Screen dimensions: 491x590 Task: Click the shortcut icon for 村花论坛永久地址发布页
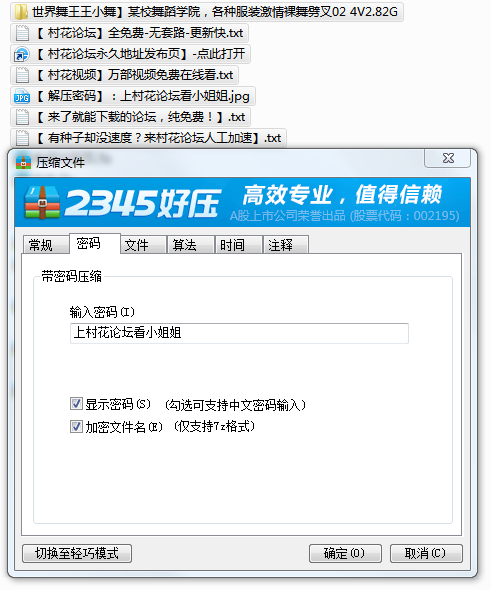click(22, 54)
